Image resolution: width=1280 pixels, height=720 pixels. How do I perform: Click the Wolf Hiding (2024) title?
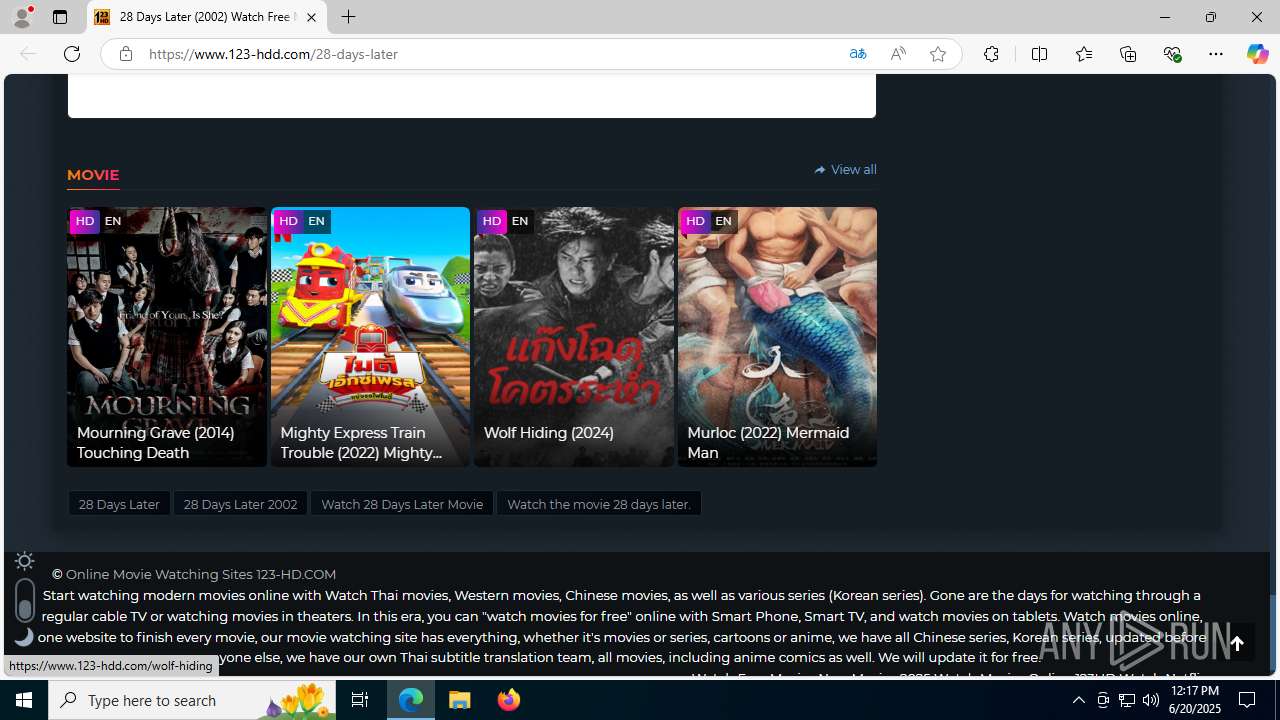tap(548, 432)
